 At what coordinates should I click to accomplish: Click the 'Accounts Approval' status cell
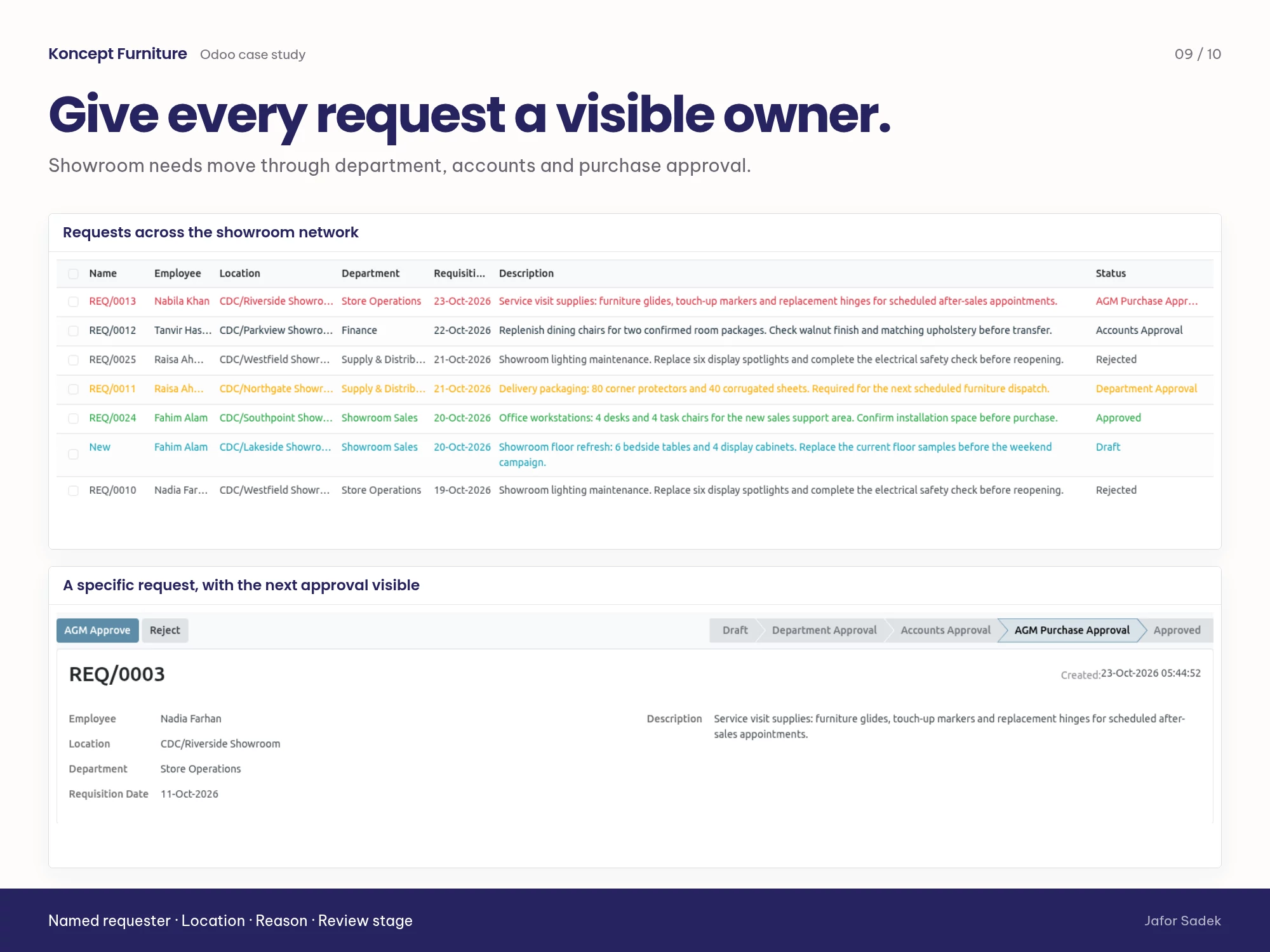(1139, 331)
